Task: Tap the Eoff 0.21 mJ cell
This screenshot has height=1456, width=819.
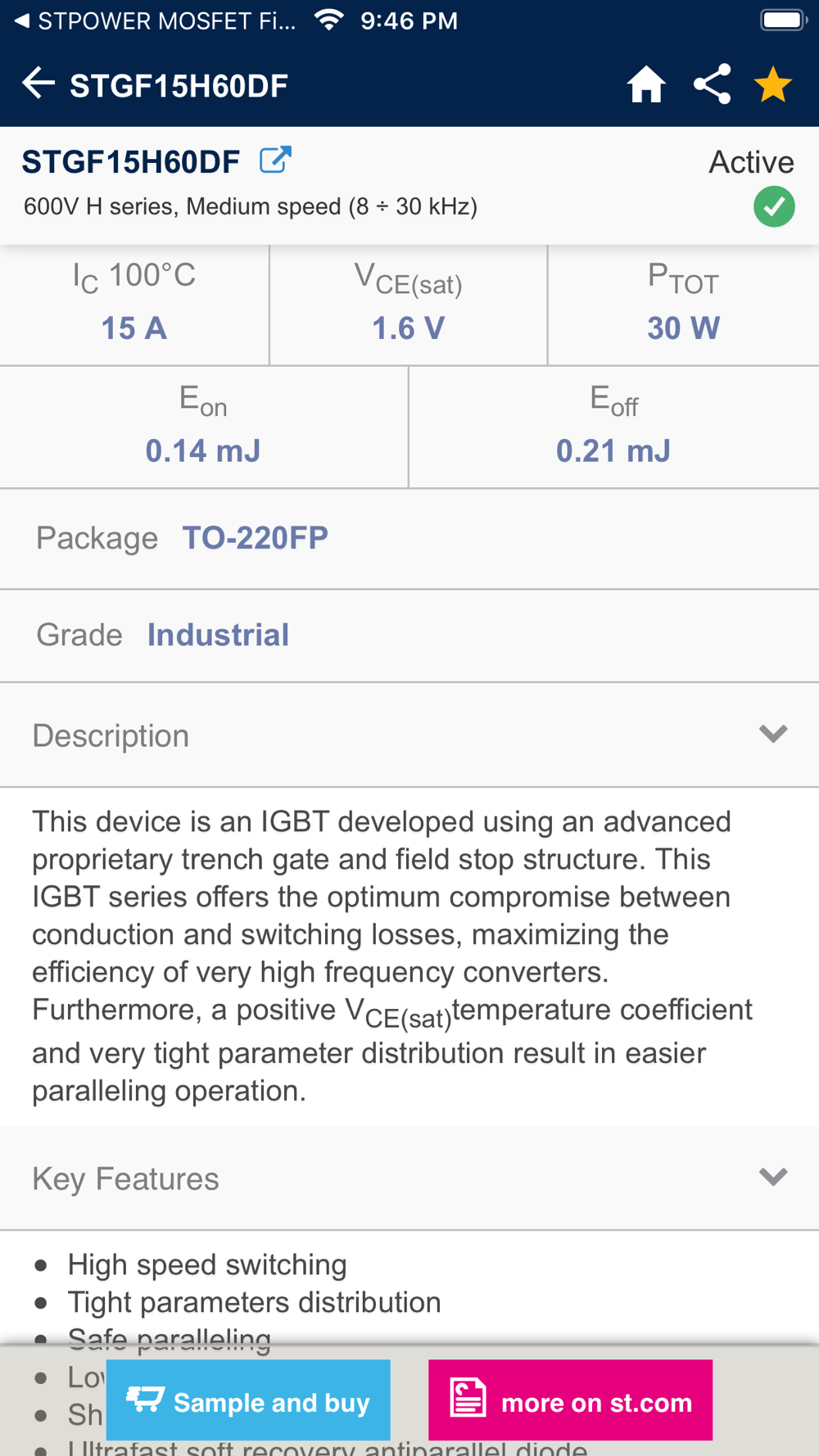Action: click(614, 427)
